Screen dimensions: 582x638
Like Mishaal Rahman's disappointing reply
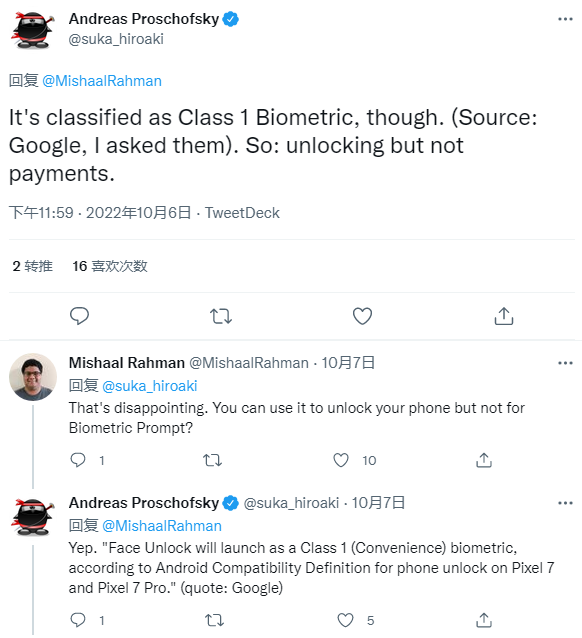coord(341,460)
